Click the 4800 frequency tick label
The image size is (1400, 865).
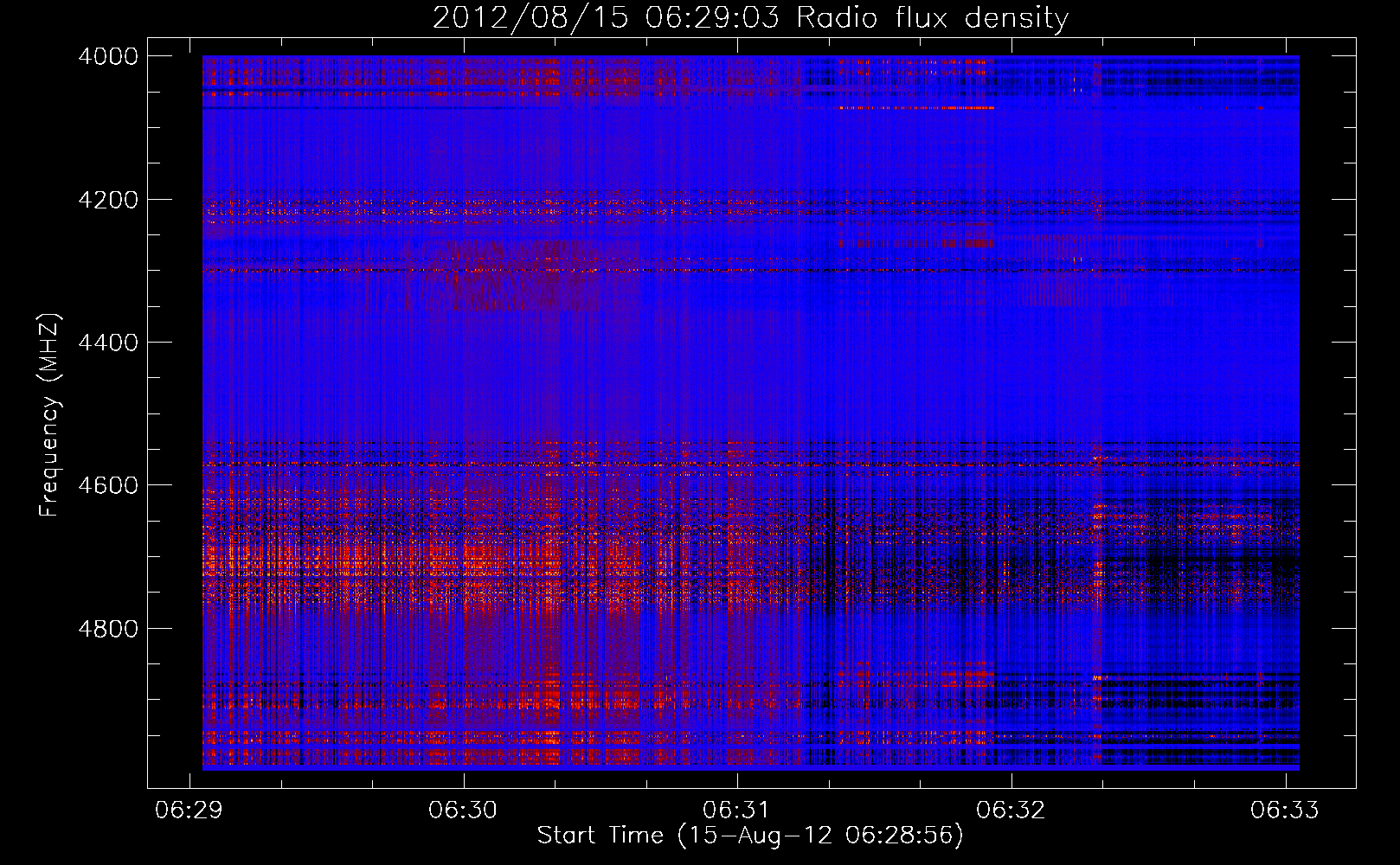coord(108,629)
